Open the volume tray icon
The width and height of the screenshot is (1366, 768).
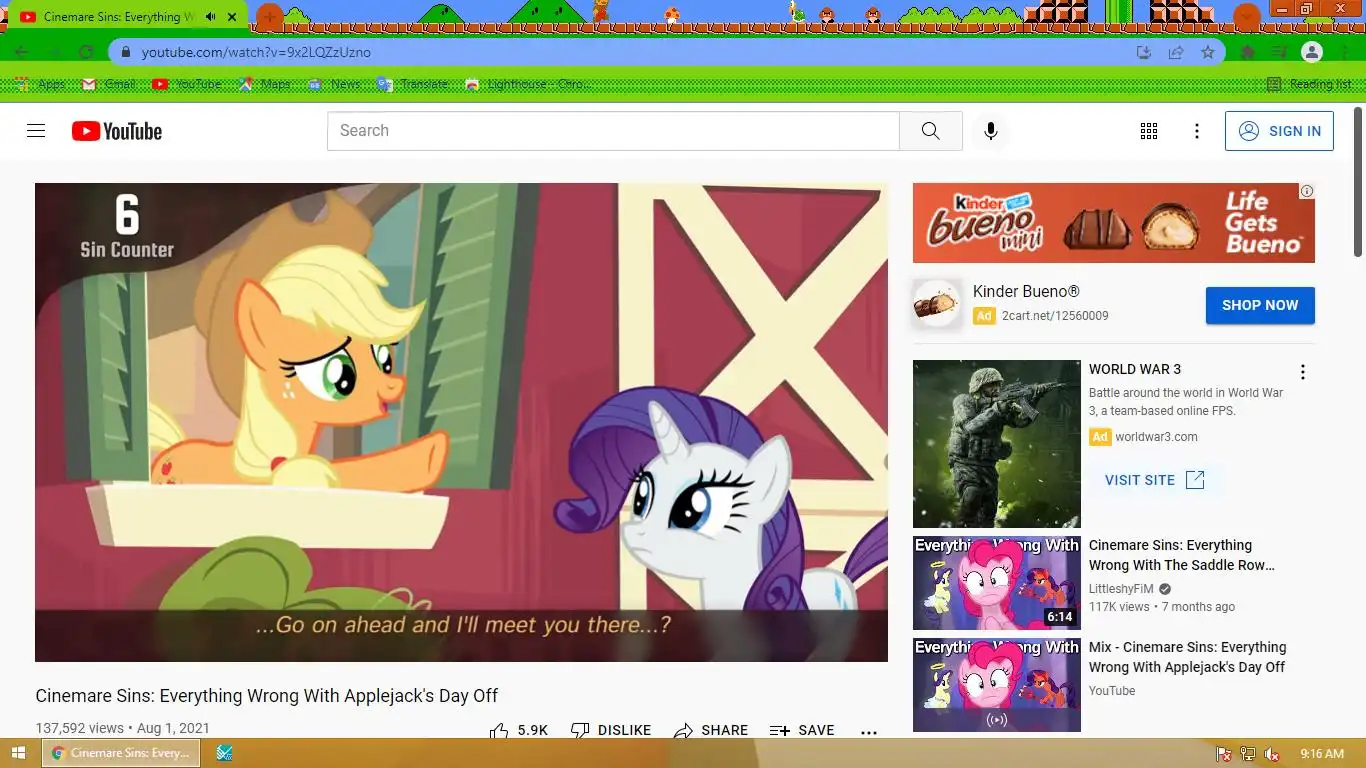tap(1272, 754)
